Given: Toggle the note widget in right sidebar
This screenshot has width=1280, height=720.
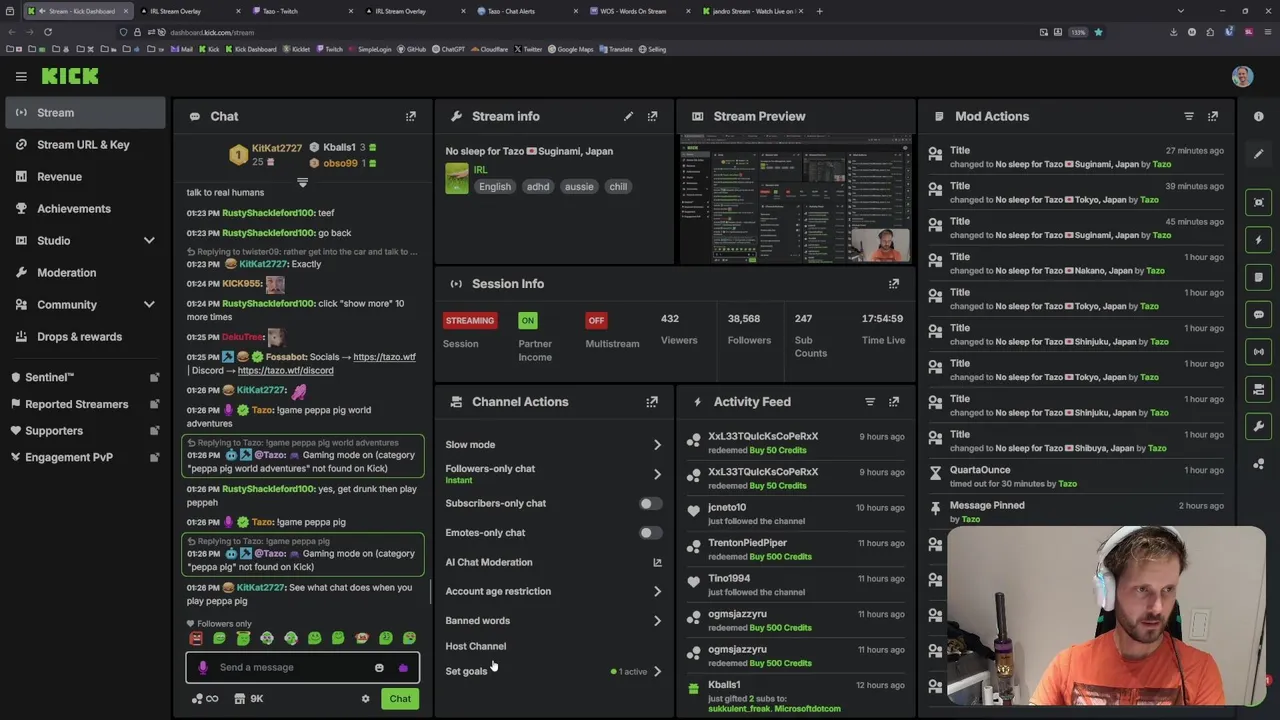Looking at the screenshot, I should (1259, 277).
